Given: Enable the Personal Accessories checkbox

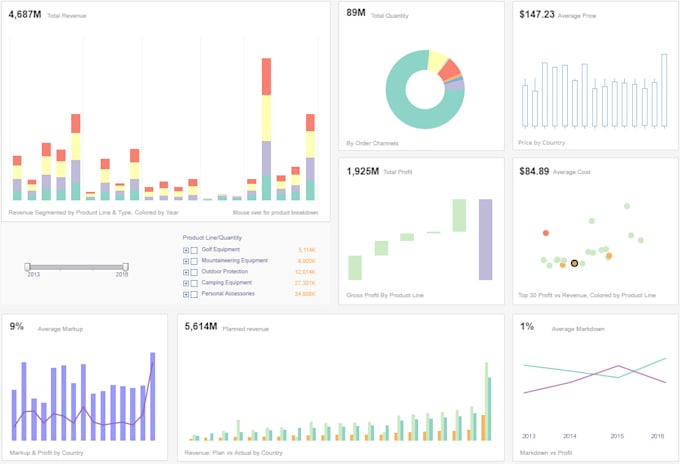Looking at the screenshot, I should click(194, 294).
